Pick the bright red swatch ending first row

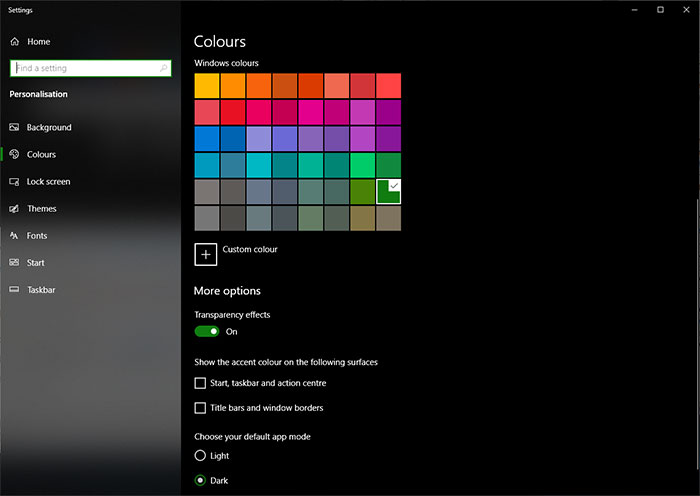[388, 86]
